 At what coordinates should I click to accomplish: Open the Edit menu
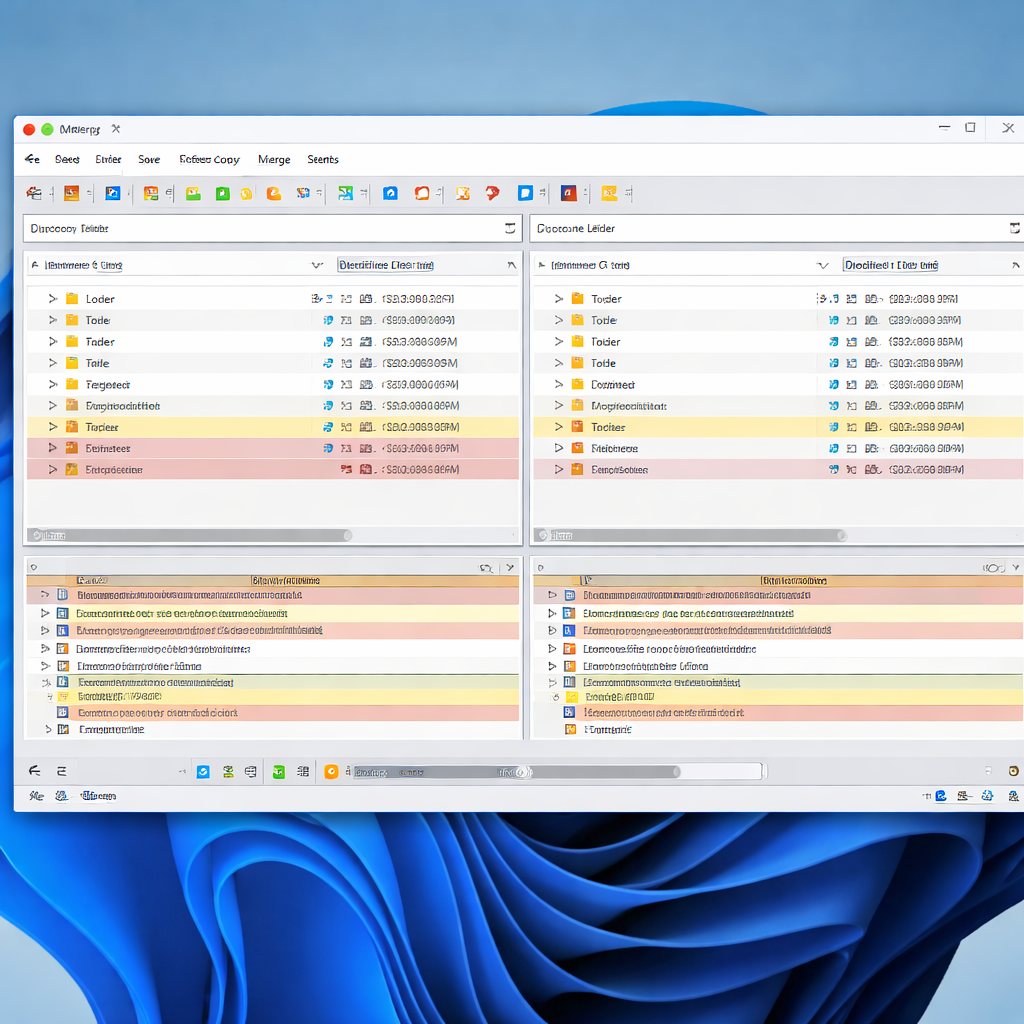107,159
